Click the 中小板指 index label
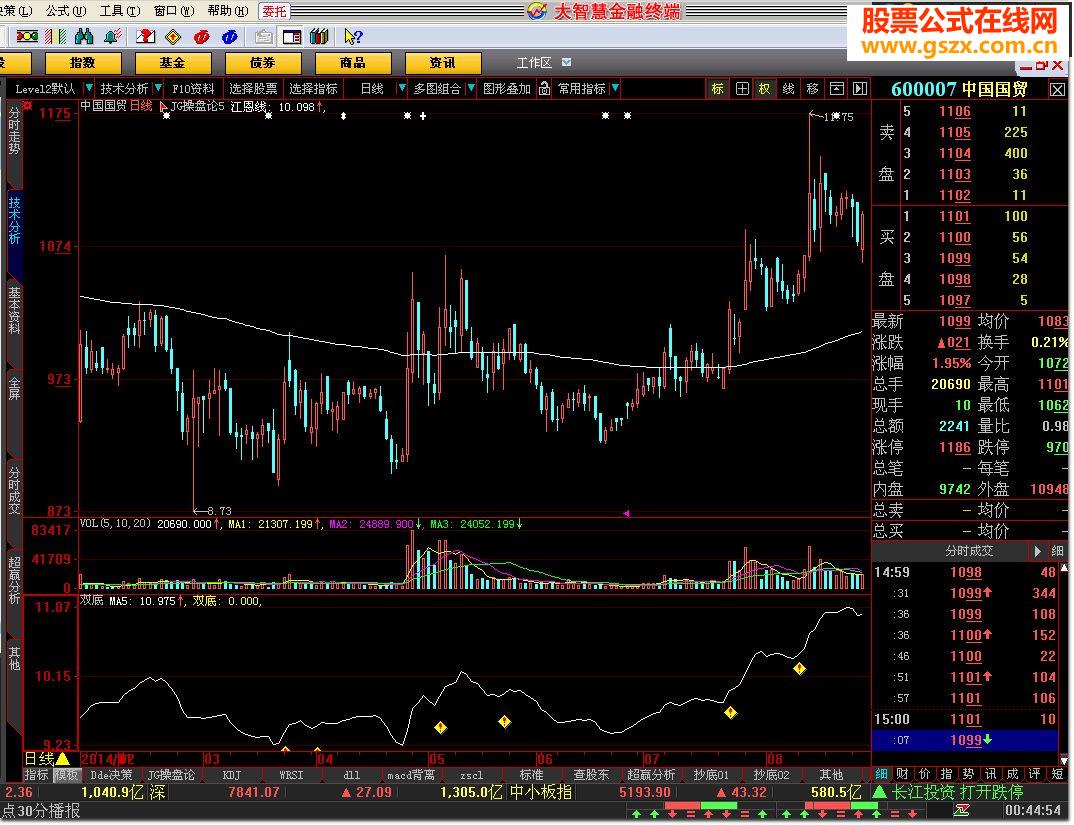Screen dimensions: 1074x825 click(x=541, y=793)
